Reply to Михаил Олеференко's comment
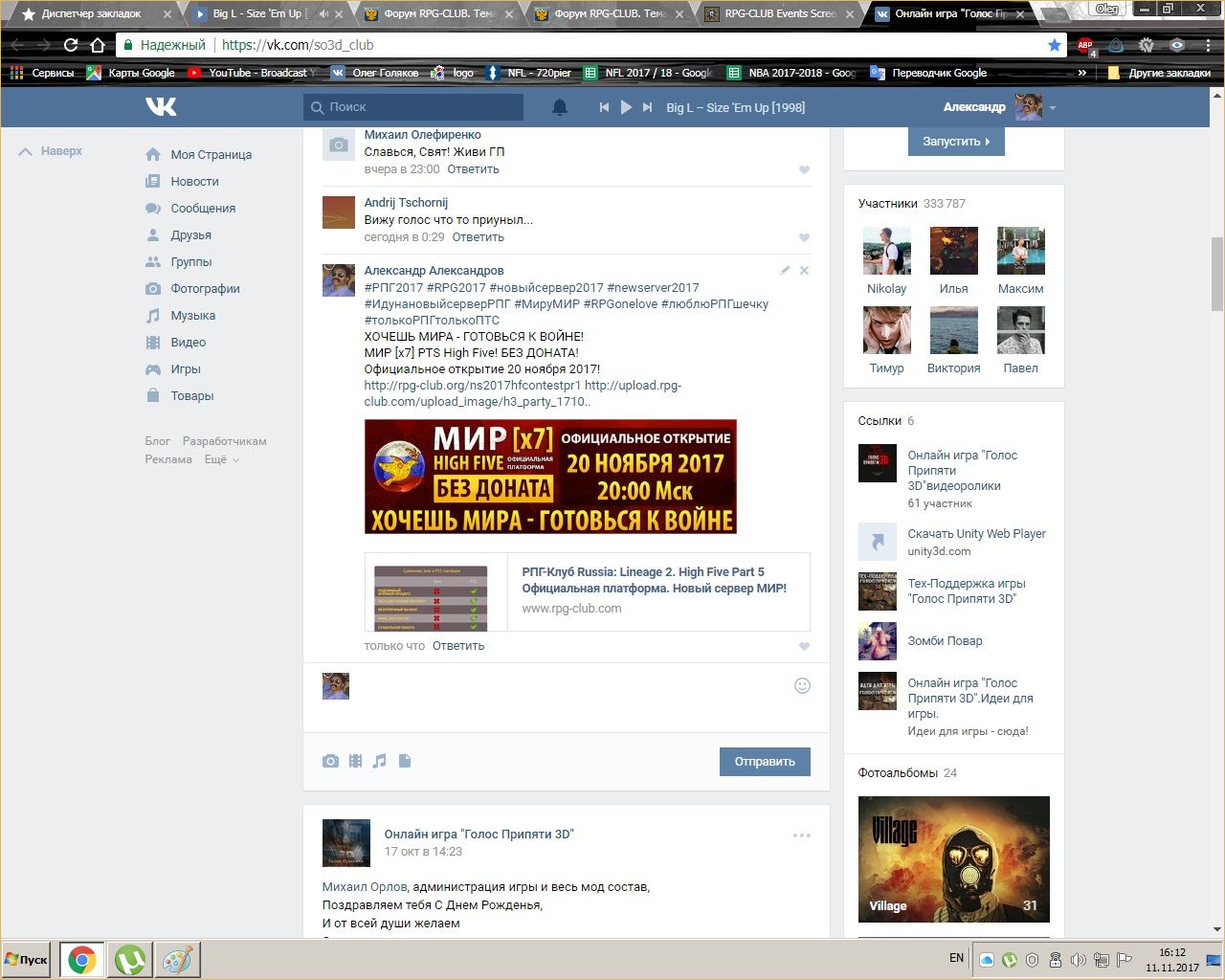This screenshot has height=980, width=1225. click(473, 169)
